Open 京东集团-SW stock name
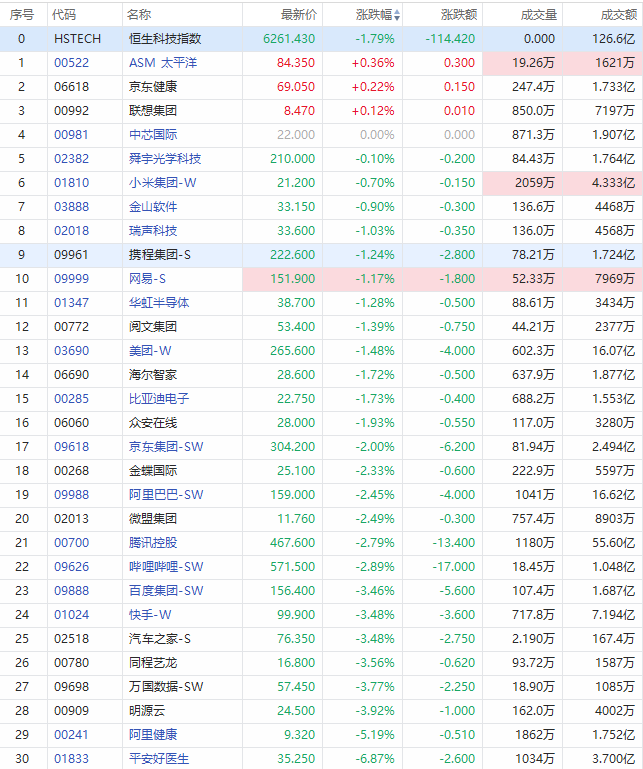This screenshot has height=769, width=643. (166, 447)
